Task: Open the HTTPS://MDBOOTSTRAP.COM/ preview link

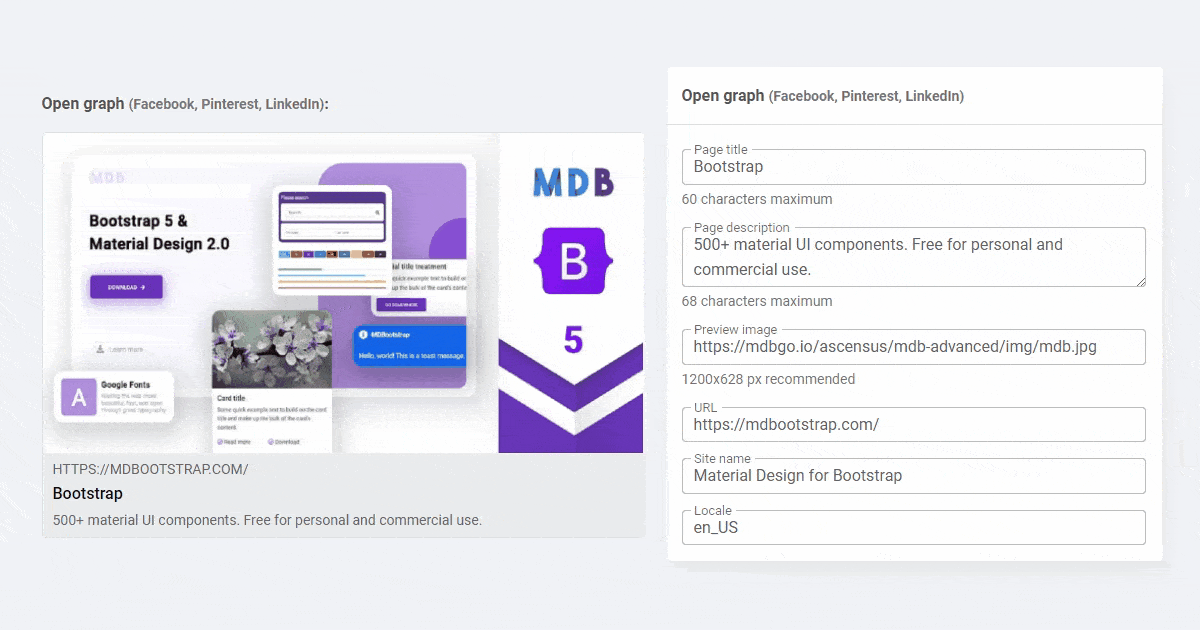Action: [150, 469]
